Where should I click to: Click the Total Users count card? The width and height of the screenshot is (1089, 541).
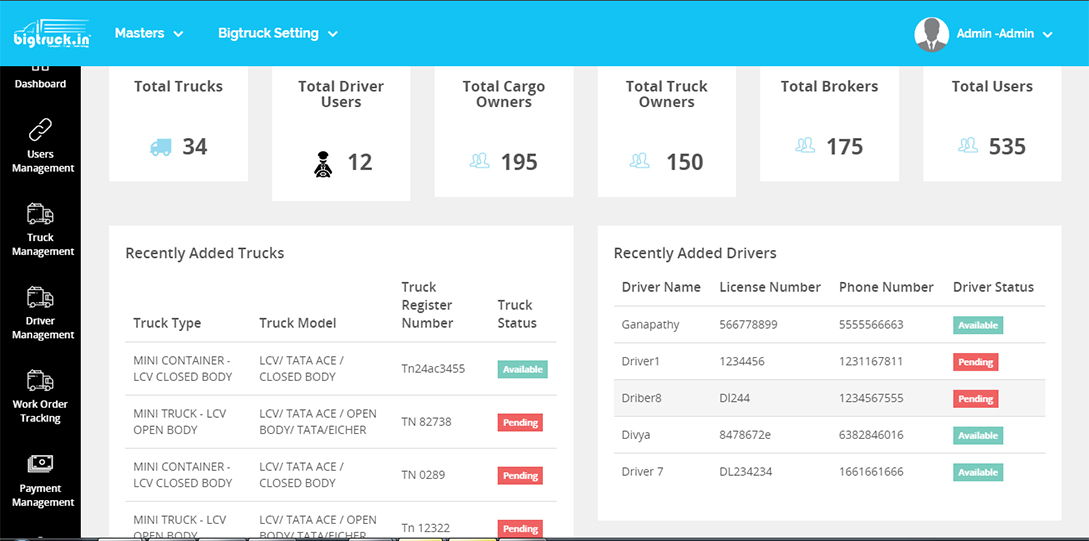point(992,124)
